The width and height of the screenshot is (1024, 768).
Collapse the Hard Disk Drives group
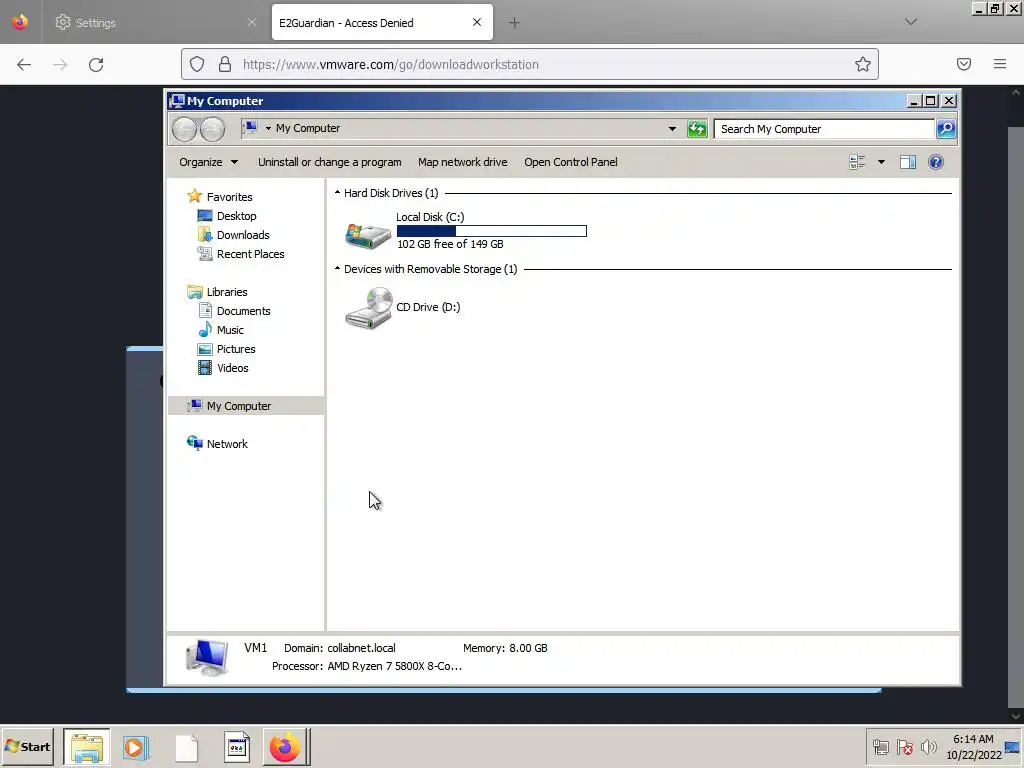click(x=338, y=193)
